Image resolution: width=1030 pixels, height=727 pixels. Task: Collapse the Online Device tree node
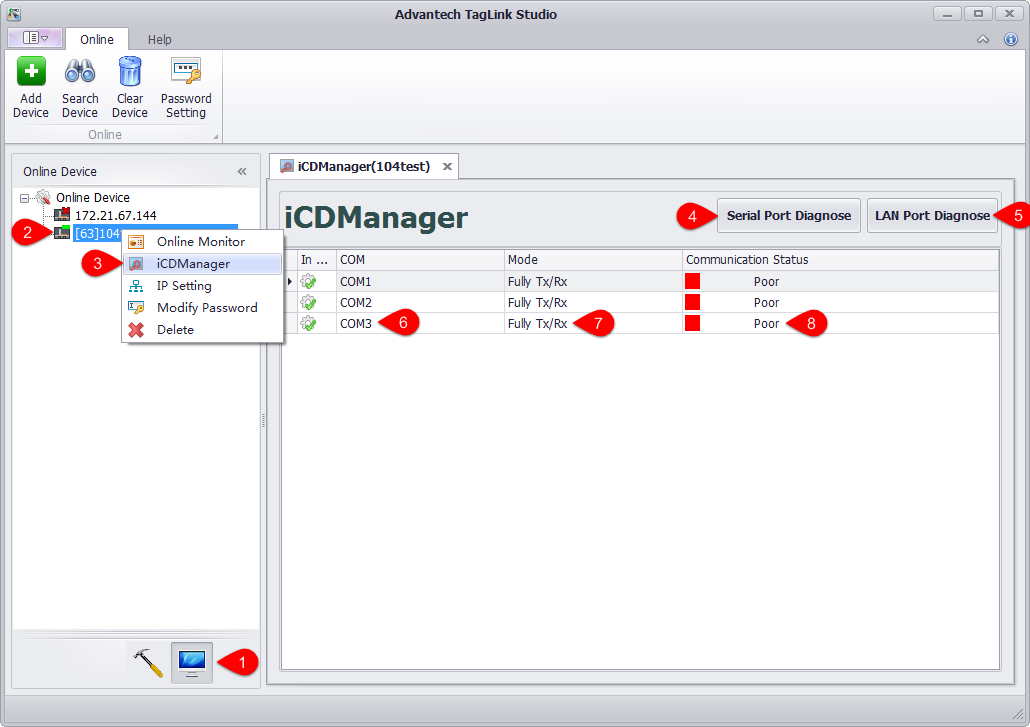click(25, 198)
